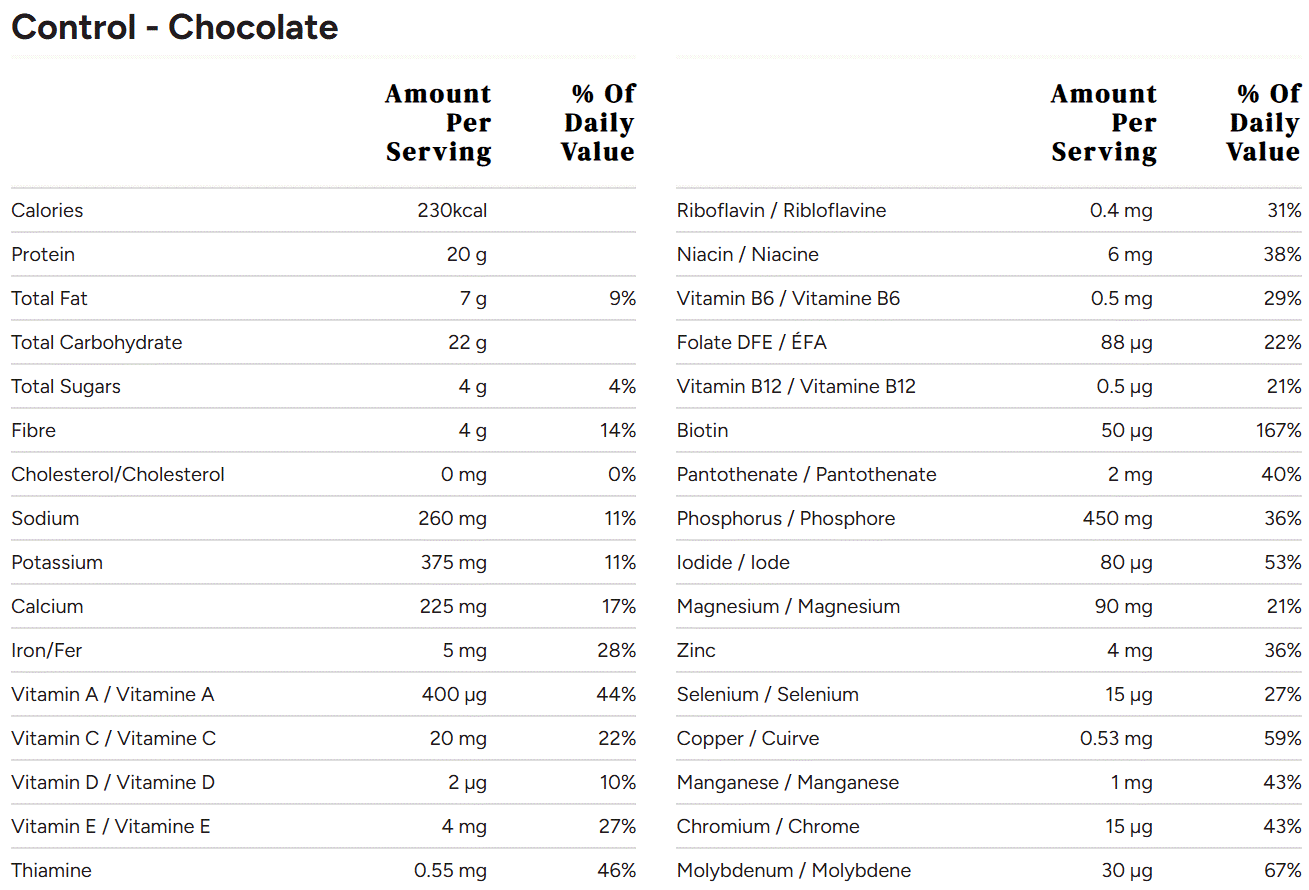The image size is (1309, 890).
Task: Select the Fibre row label
Action: pos(34,430)
